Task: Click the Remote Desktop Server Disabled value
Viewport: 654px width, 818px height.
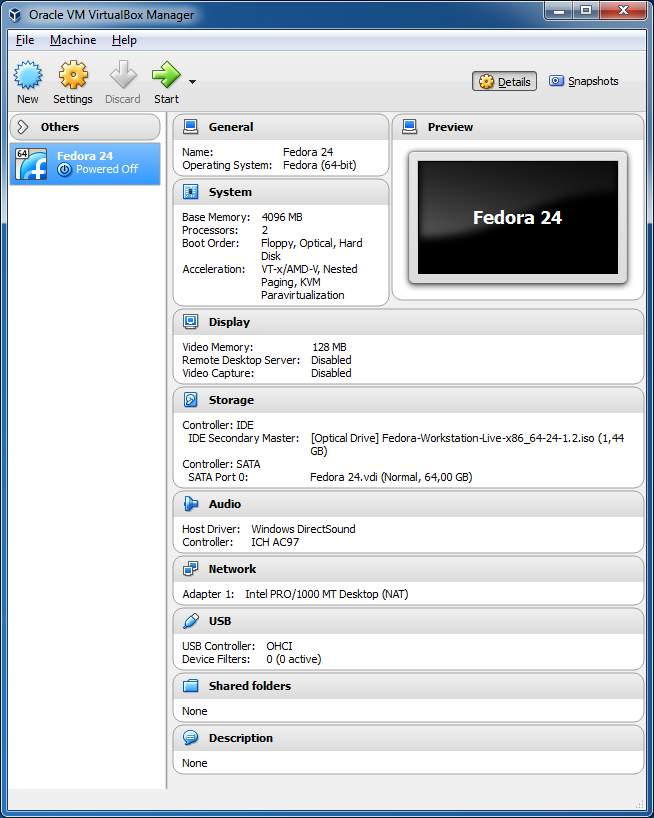Action: click(x=331, y=360)
